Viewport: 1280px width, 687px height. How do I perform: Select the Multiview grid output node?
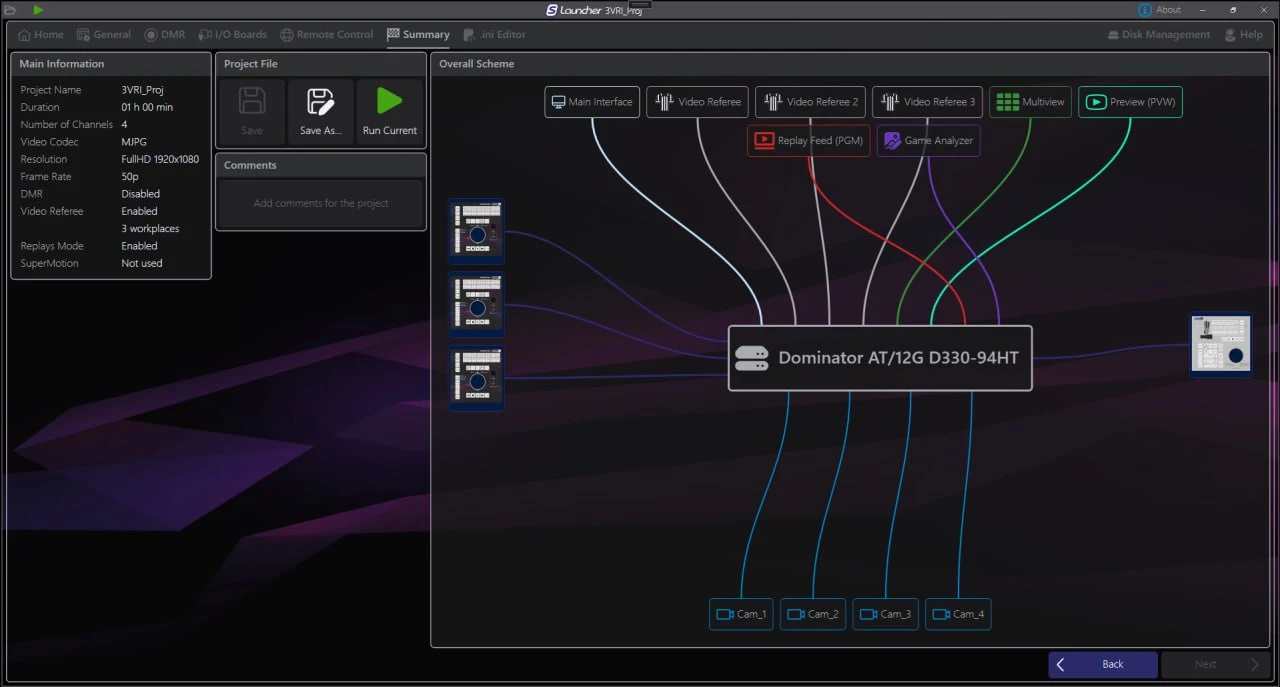point(1030,102)
